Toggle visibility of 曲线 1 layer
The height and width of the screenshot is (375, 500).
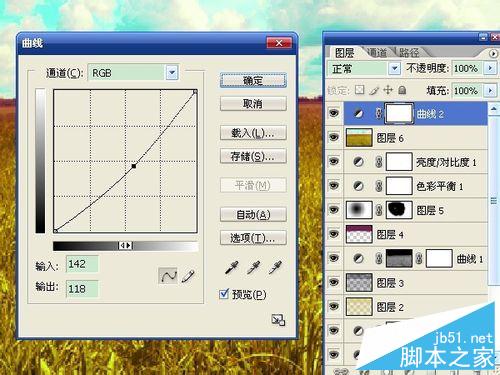(x=334, y=258)
